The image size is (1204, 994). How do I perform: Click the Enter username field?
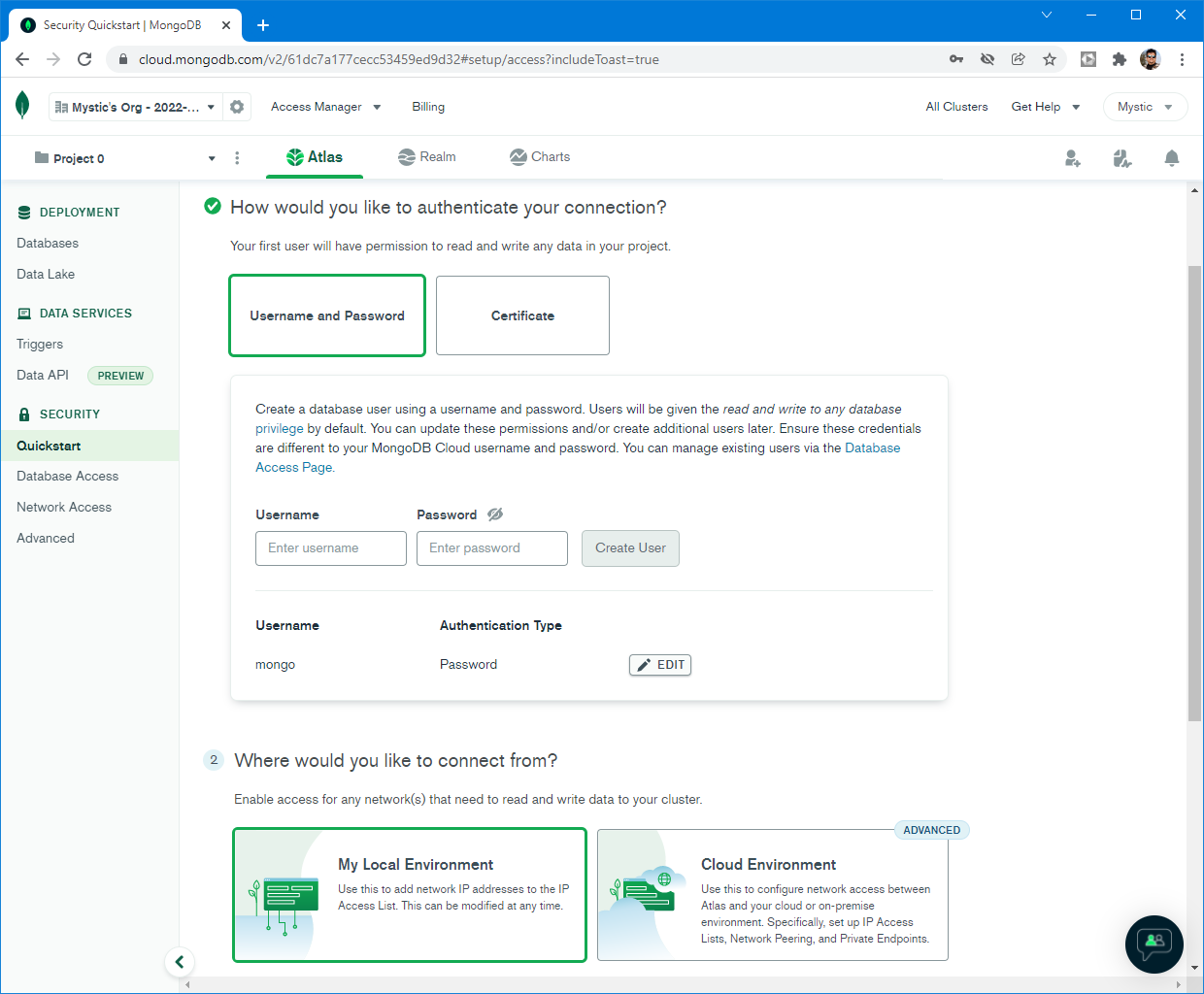331,548
